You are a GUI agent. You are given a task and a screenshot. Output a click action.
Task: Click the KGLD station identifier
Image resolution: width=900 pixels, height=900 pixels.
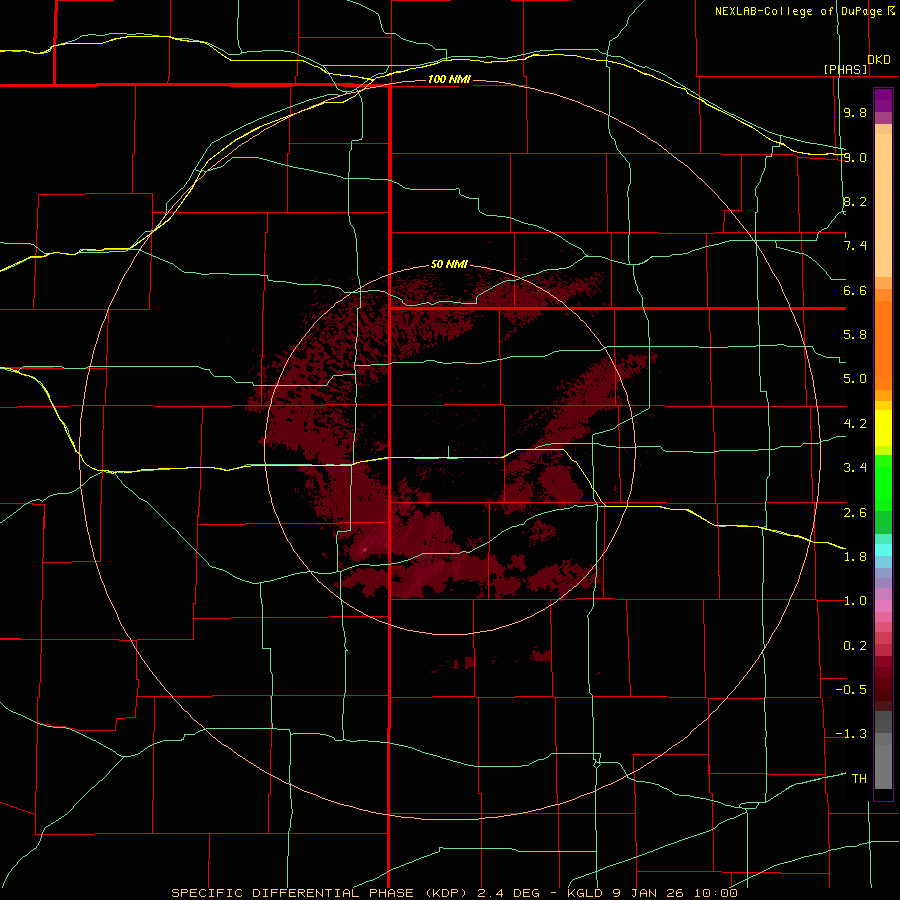click(587, 893)
